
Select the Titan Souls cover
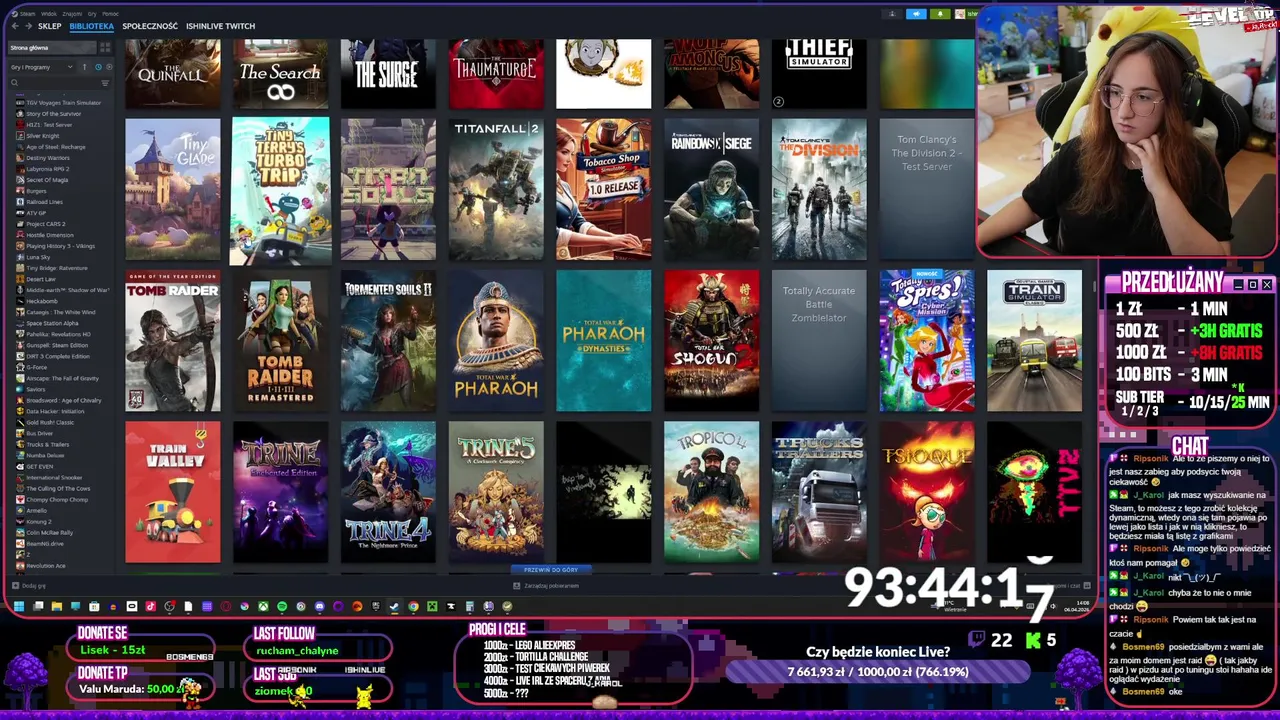click(388, 190)
